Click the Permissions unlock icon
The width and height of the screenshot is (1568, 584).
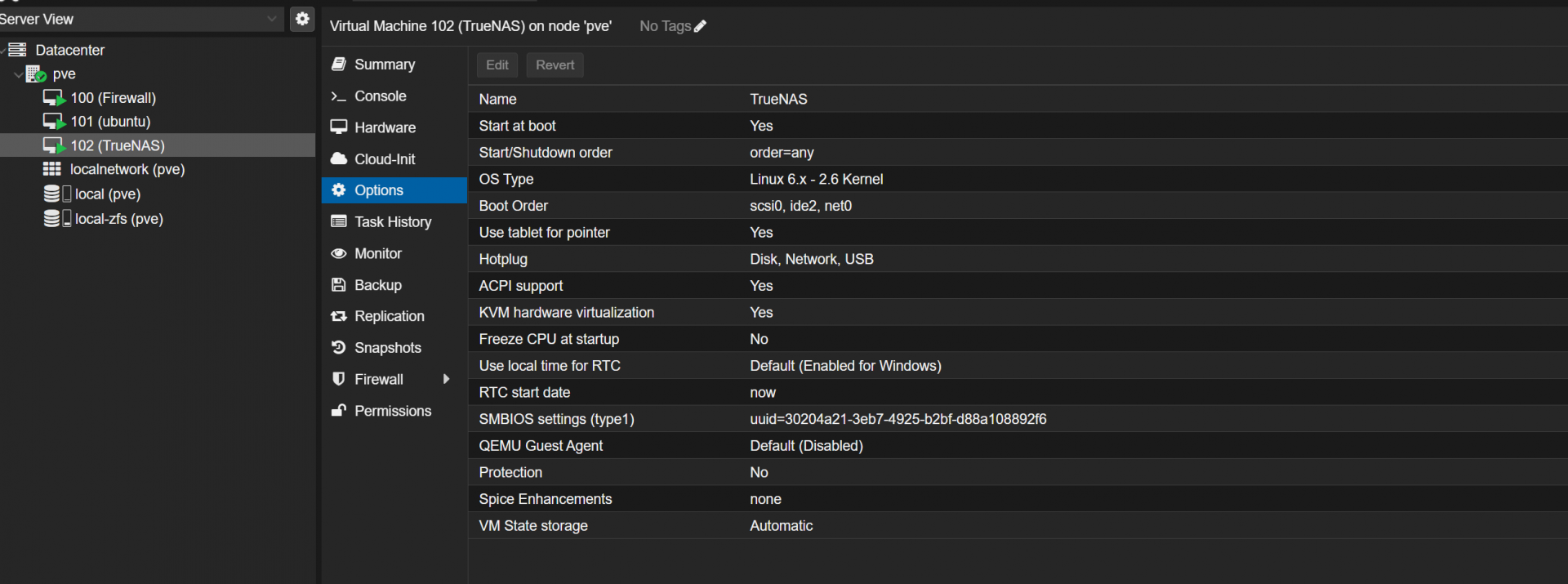pos(339,410)
